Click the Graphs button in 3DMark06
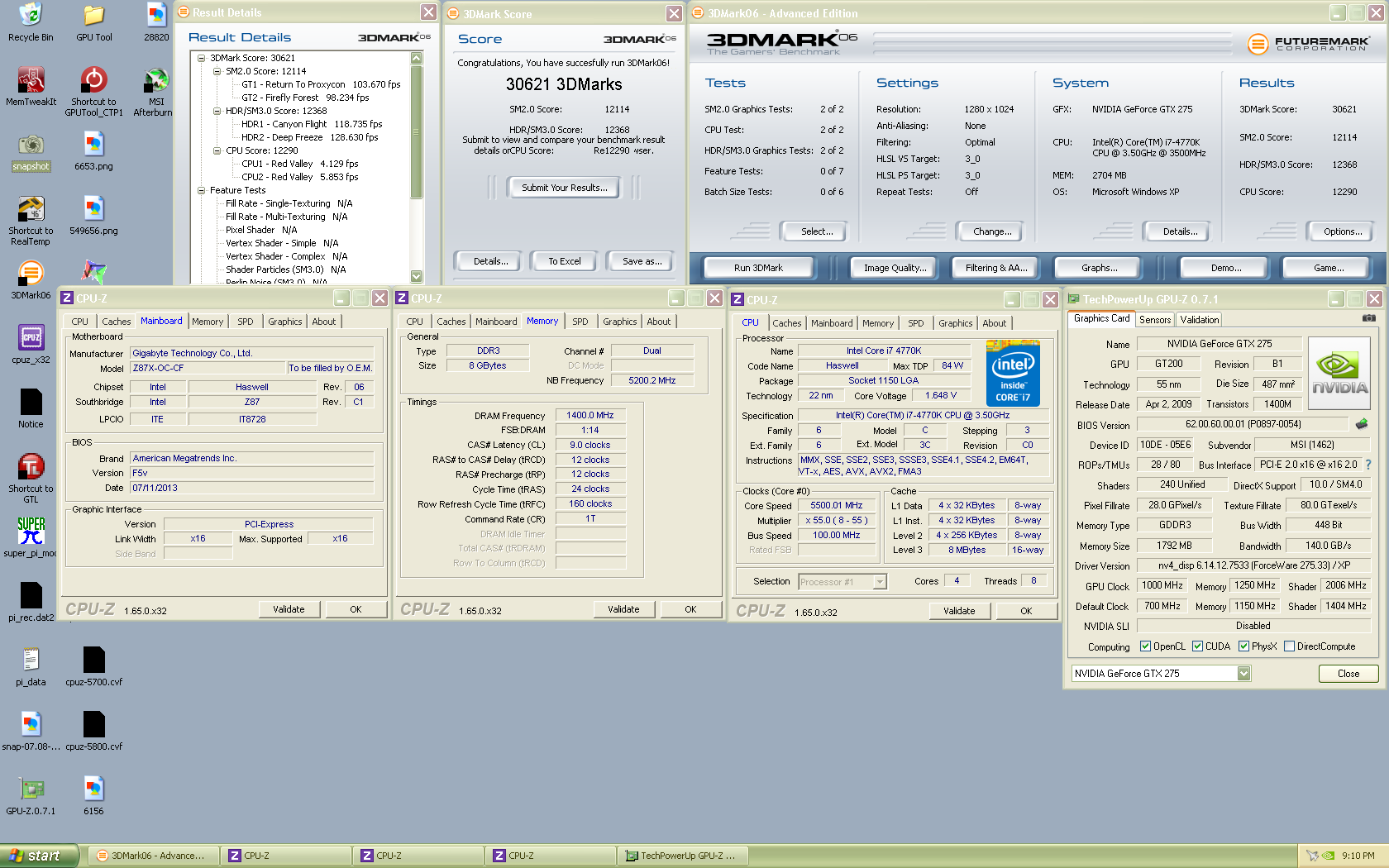The height and width of the screenshot is (868, 1389). (x=1099, y=268)
